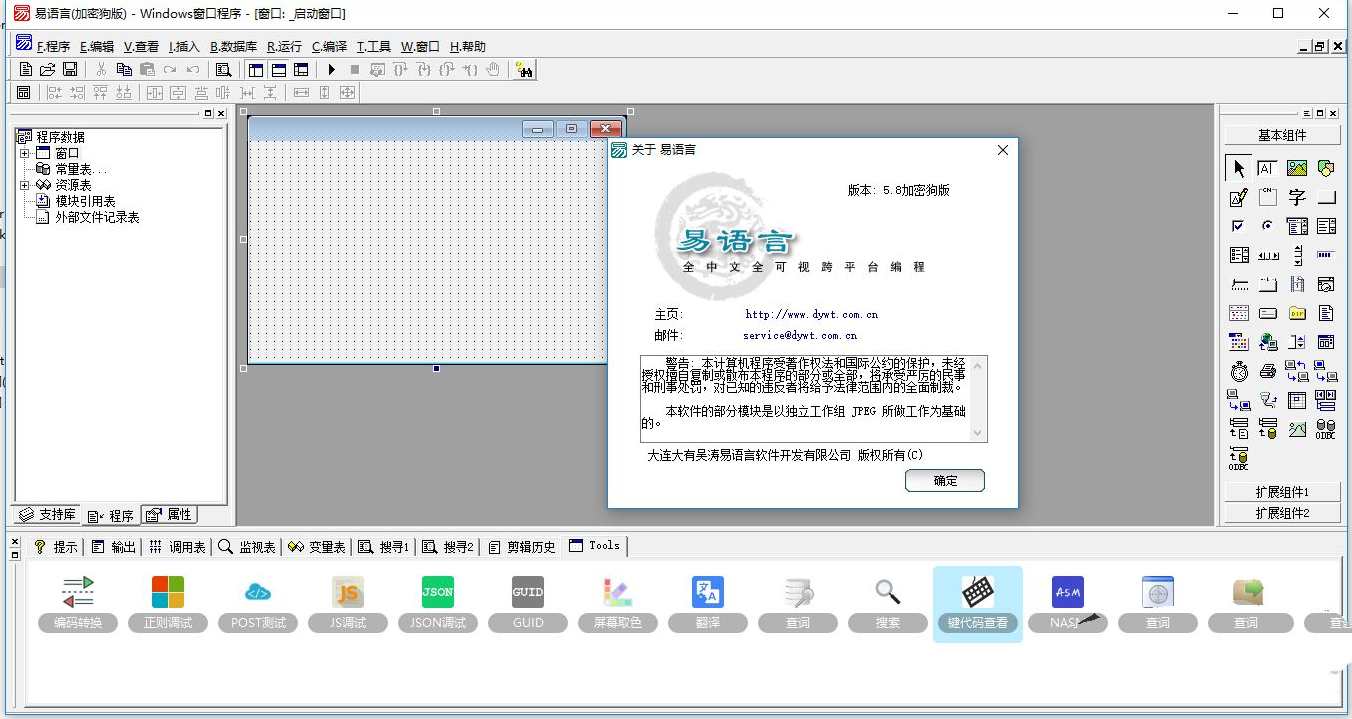
Task: Select the 时钟 clock component icon
Action: pos(1238,369)
